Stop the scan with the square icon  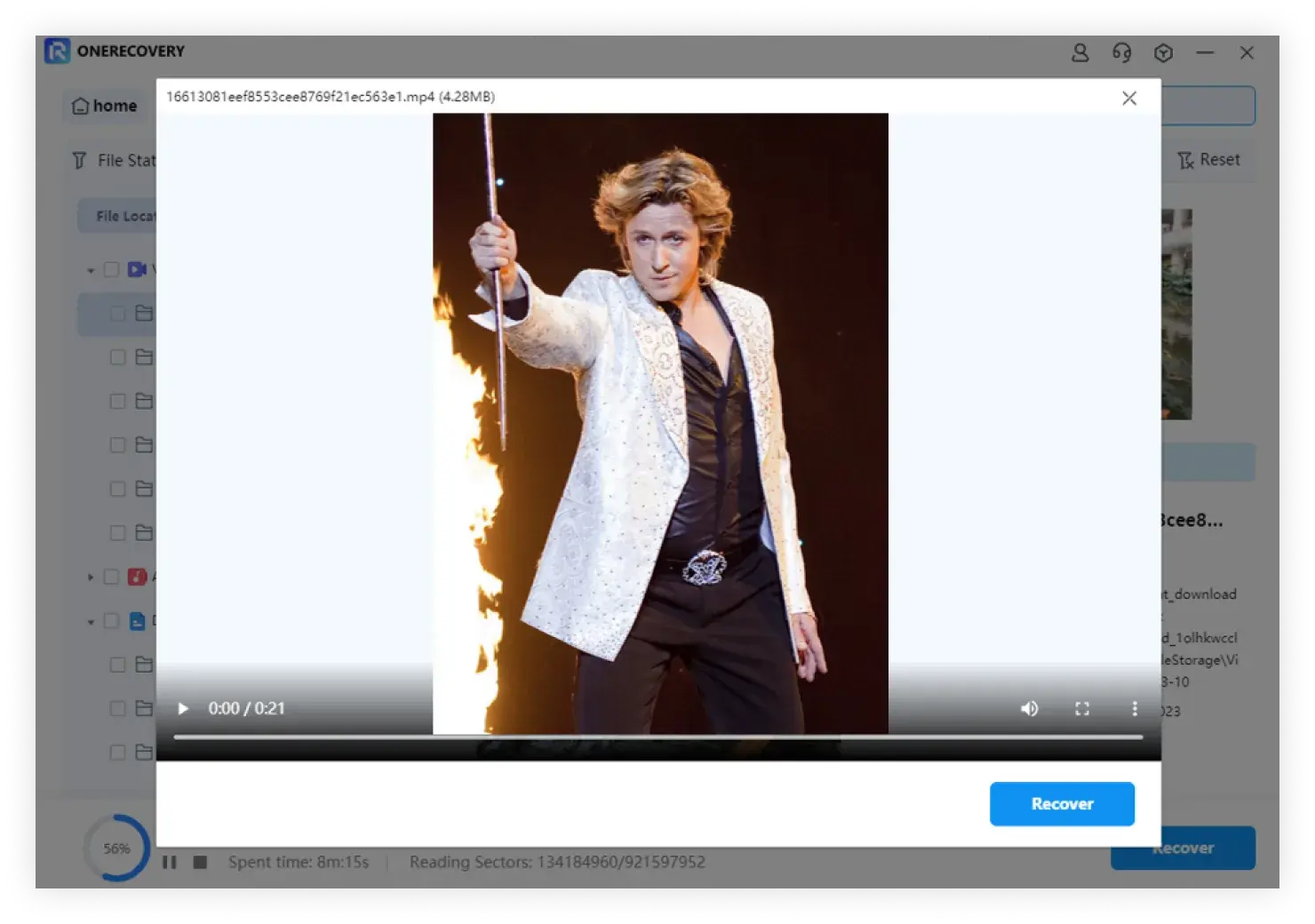[200, 862]
